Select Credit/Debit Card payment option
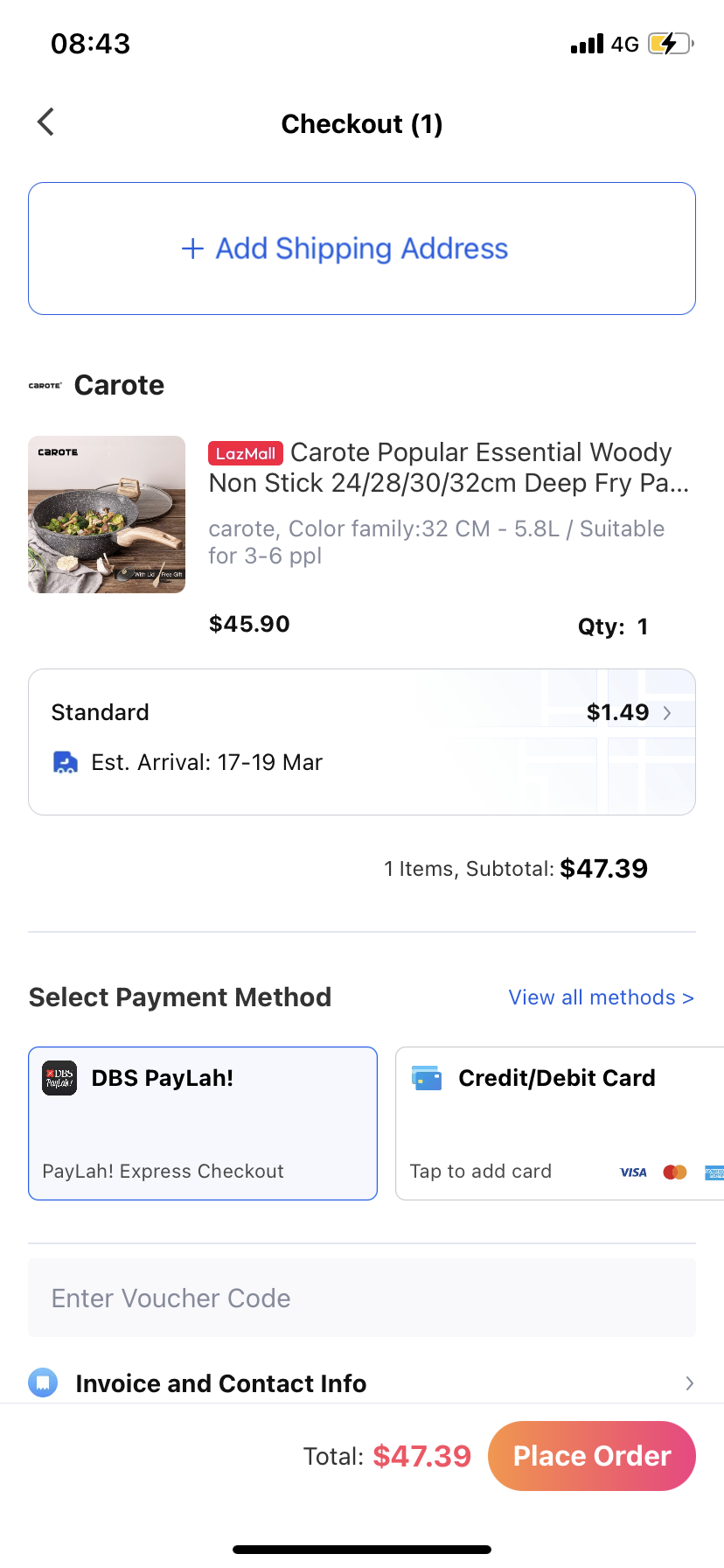 (560, 1123)
